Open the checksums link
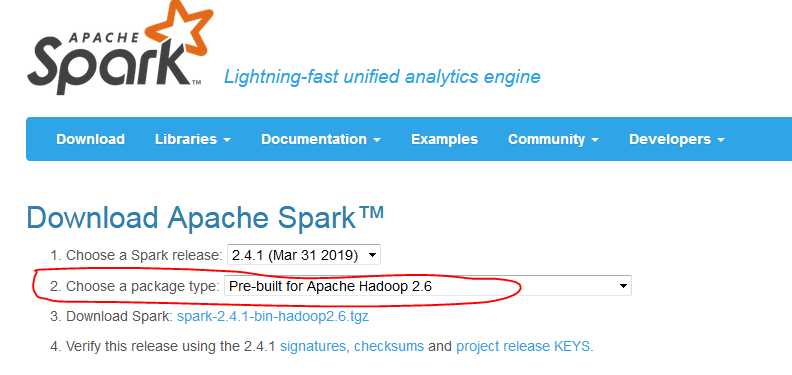 pos(389,347)
